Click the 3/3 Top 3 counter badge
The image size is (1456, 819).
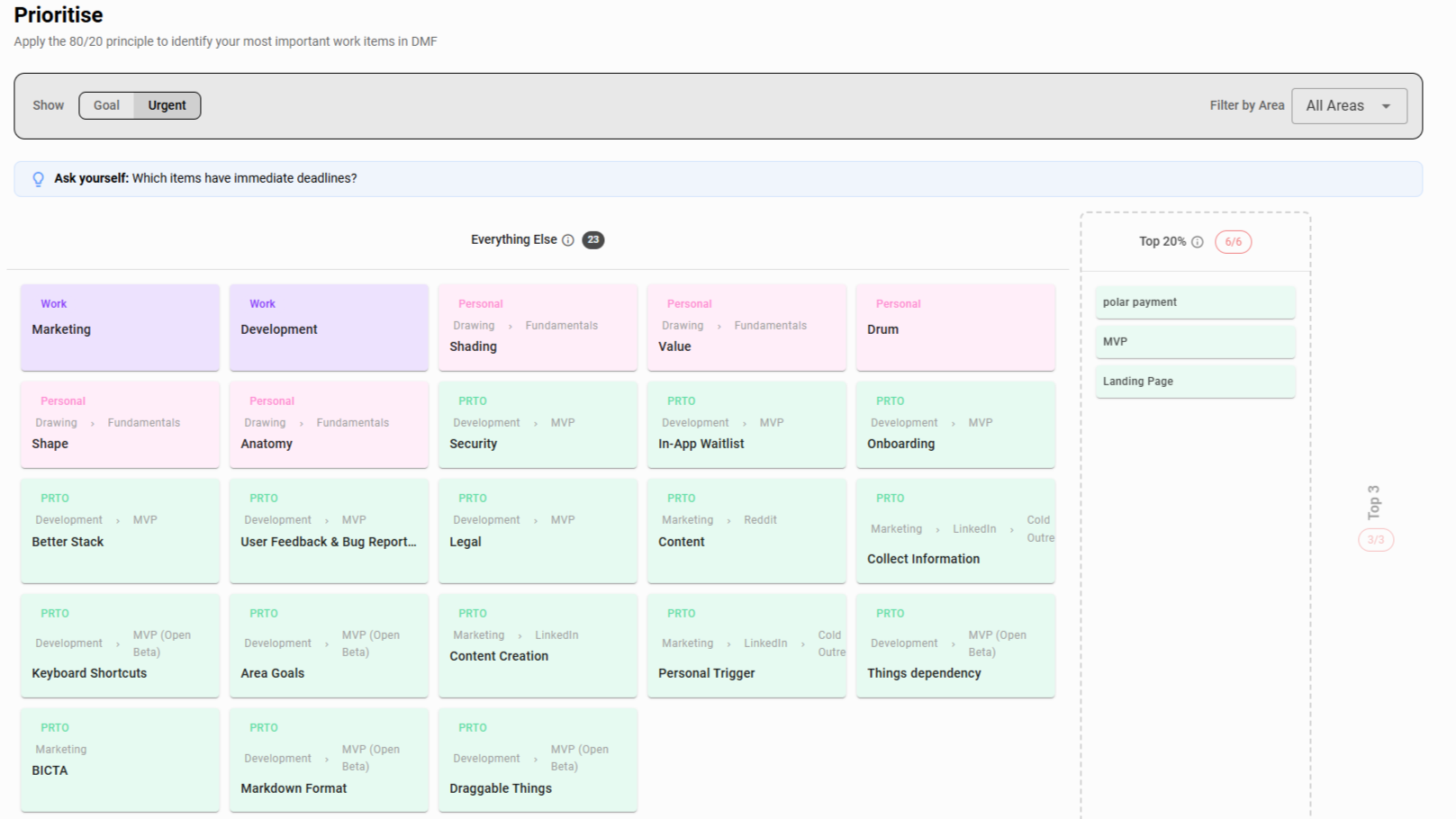(x=1376, y=540)
